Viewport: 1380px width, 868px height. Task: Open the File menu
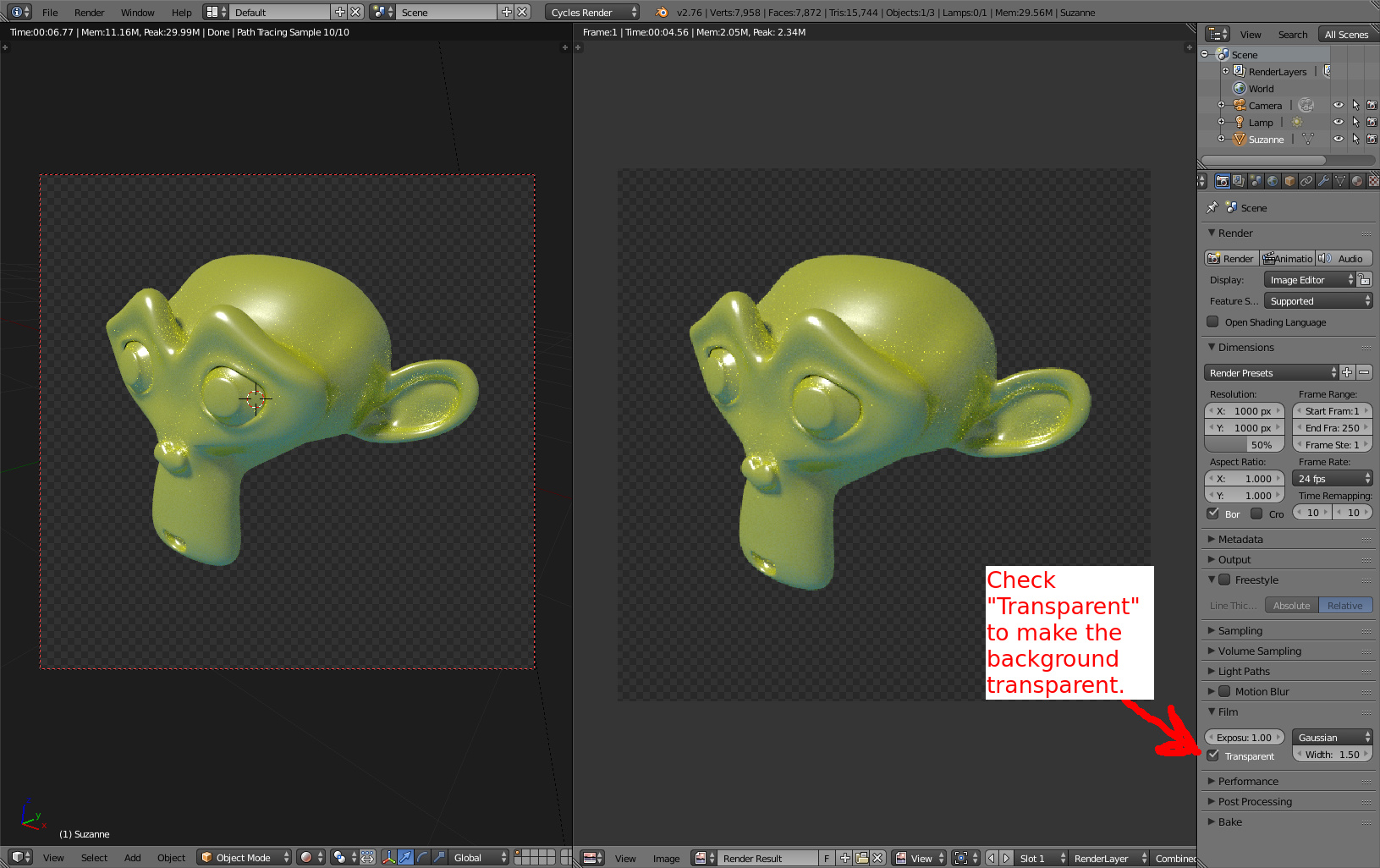click(50, 13)
